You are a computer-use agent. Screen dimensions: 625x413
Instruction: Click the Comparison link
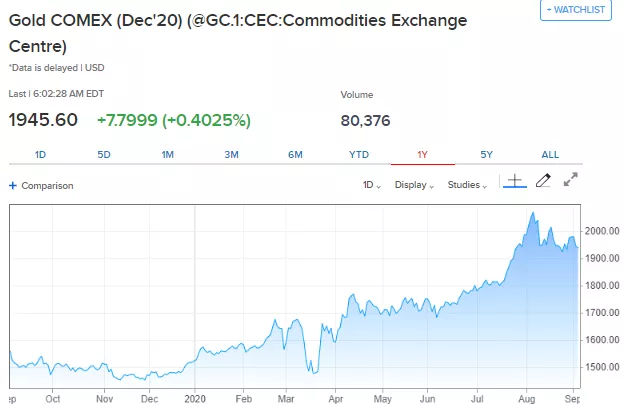(47, 185)
